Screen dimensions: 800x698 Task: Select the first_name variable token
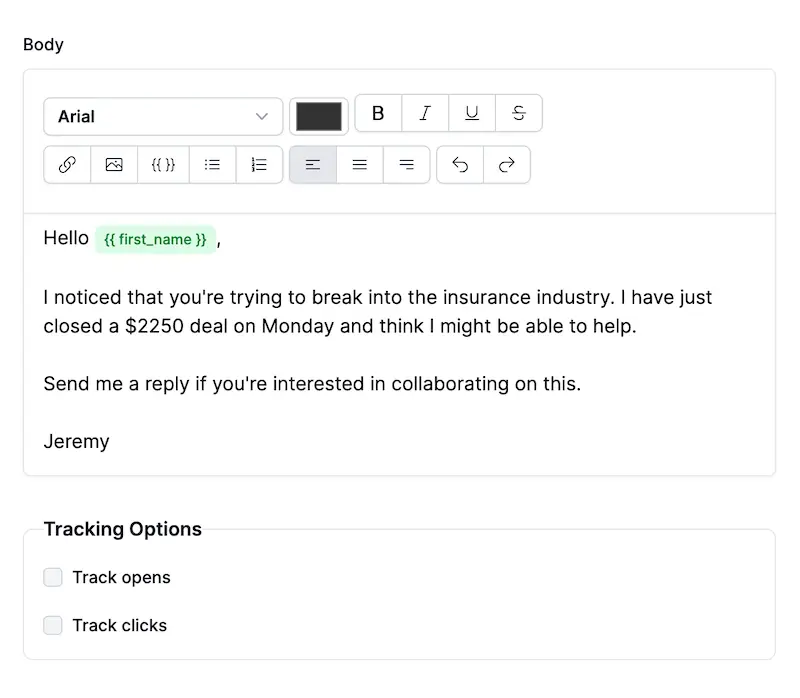tap(155, 239)
